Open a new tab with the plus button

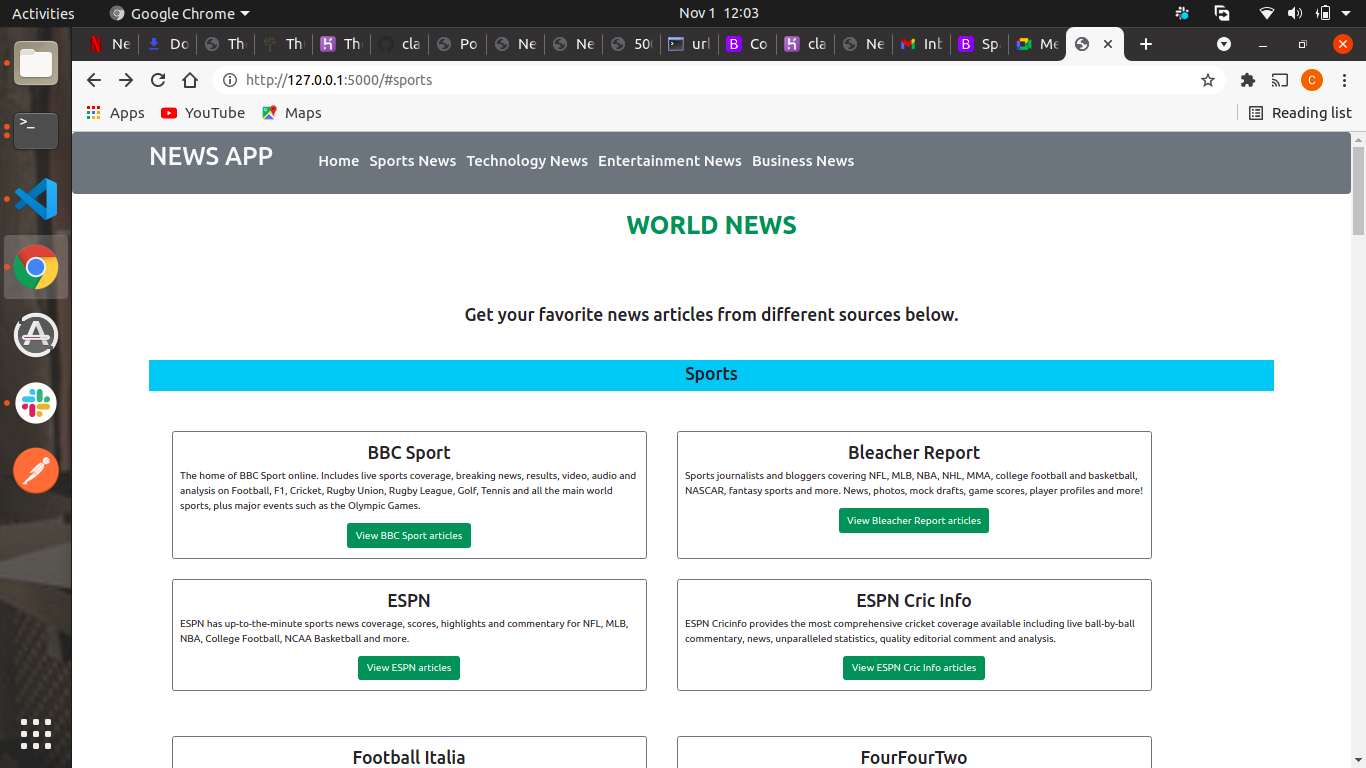point(1146,44)
